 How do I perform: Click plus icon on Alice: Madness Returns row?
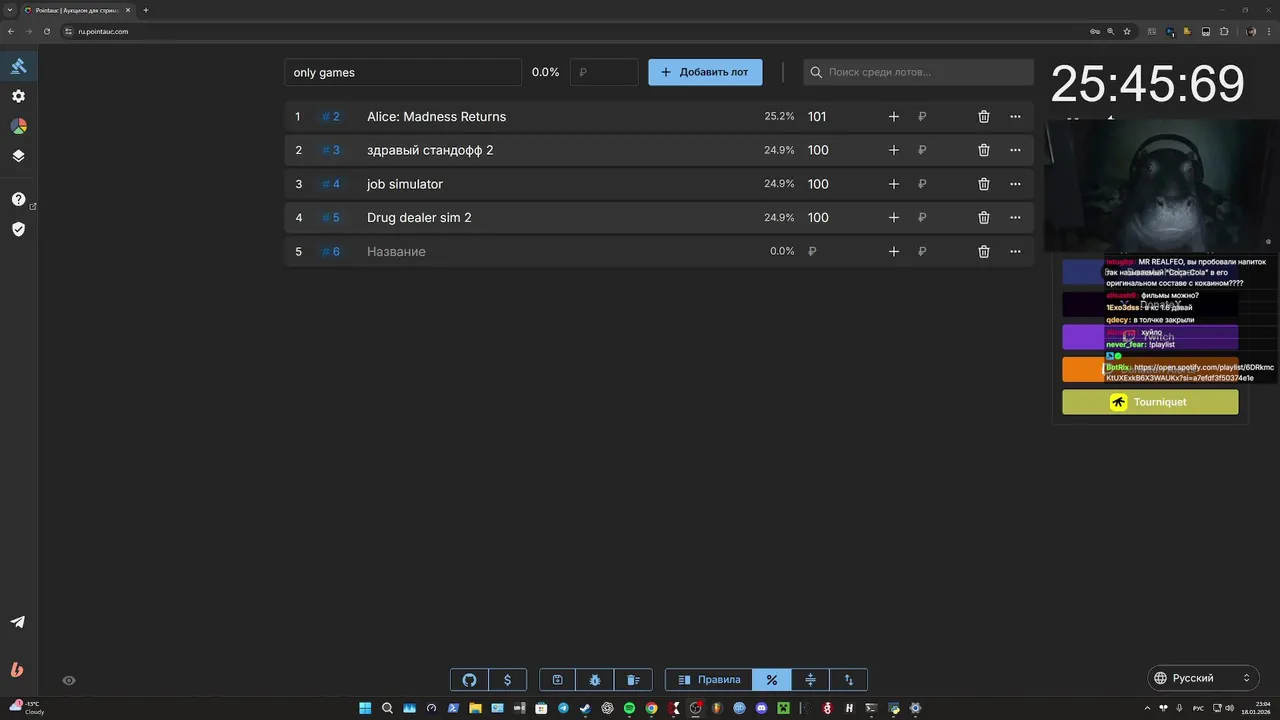click(x=894, y=117)
